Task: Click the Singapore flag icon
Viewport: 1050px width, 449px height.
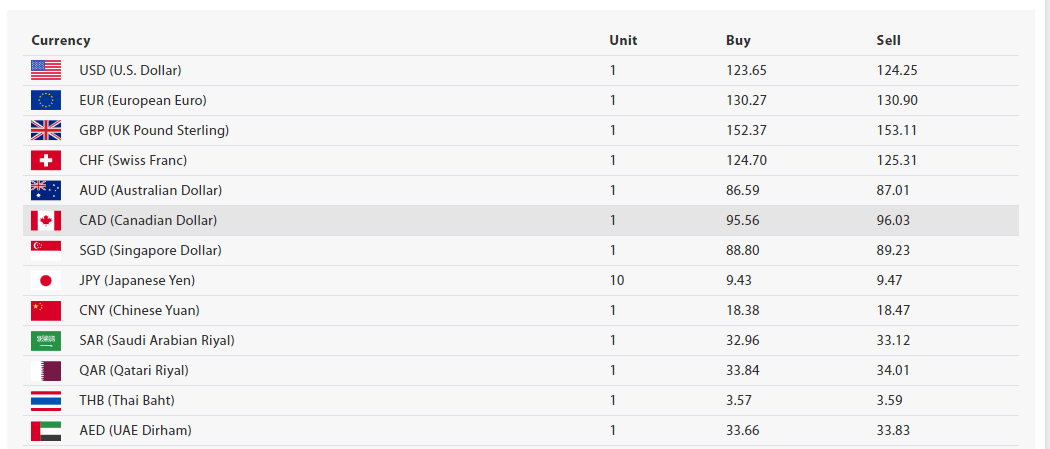Action: (46, 250)
